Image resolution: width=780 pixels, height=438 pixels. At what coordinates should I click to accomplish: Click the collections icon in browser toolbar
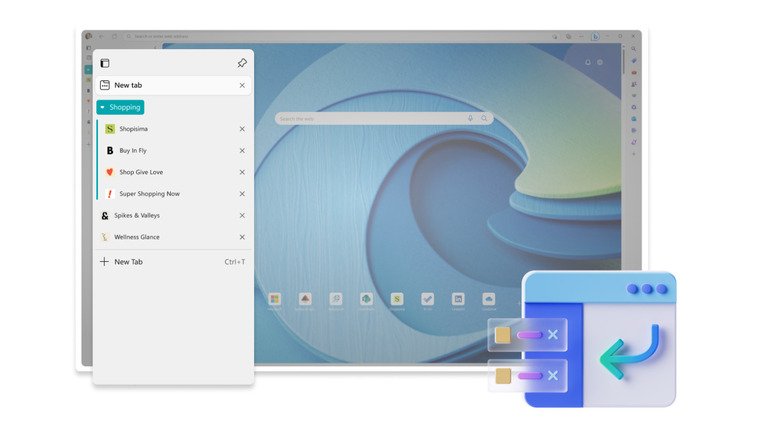tap(569, 36)
